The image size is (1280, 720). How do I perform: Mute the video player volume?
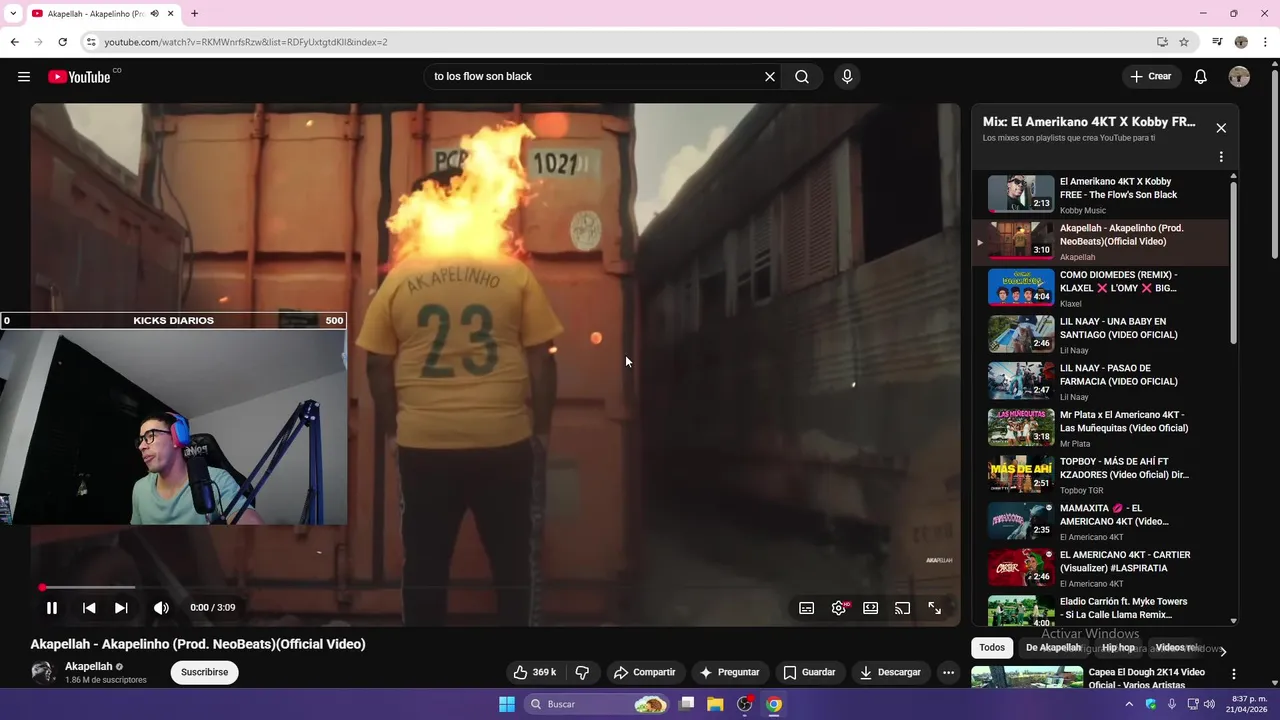click(161, 608)
